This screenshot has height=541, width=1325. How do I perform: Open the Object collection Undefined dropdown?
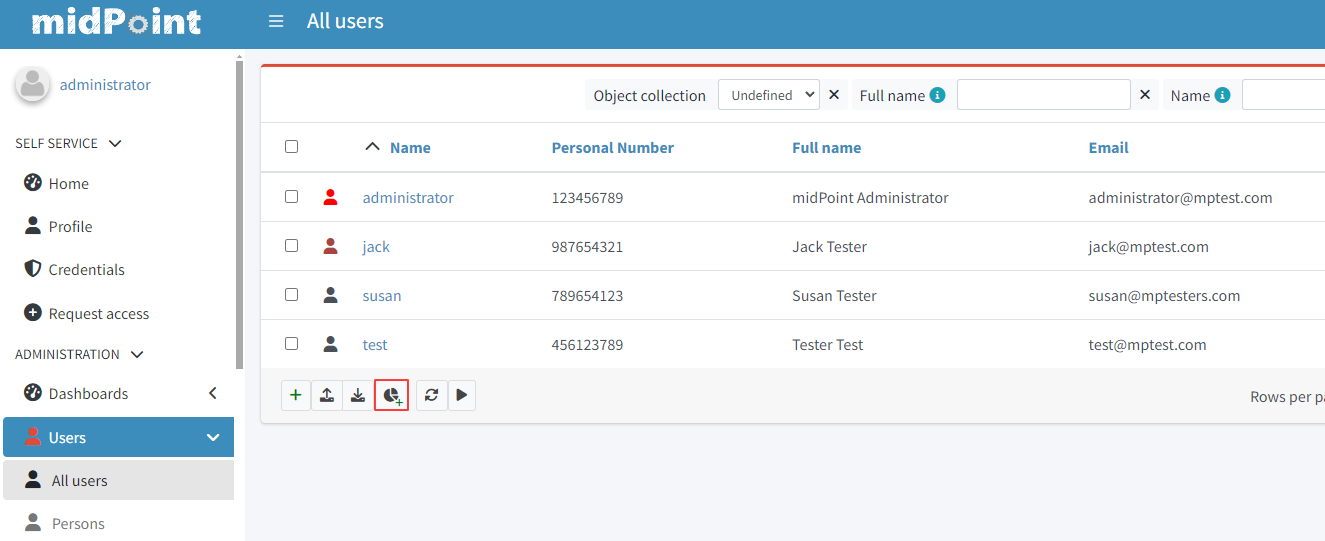(768, 95)
